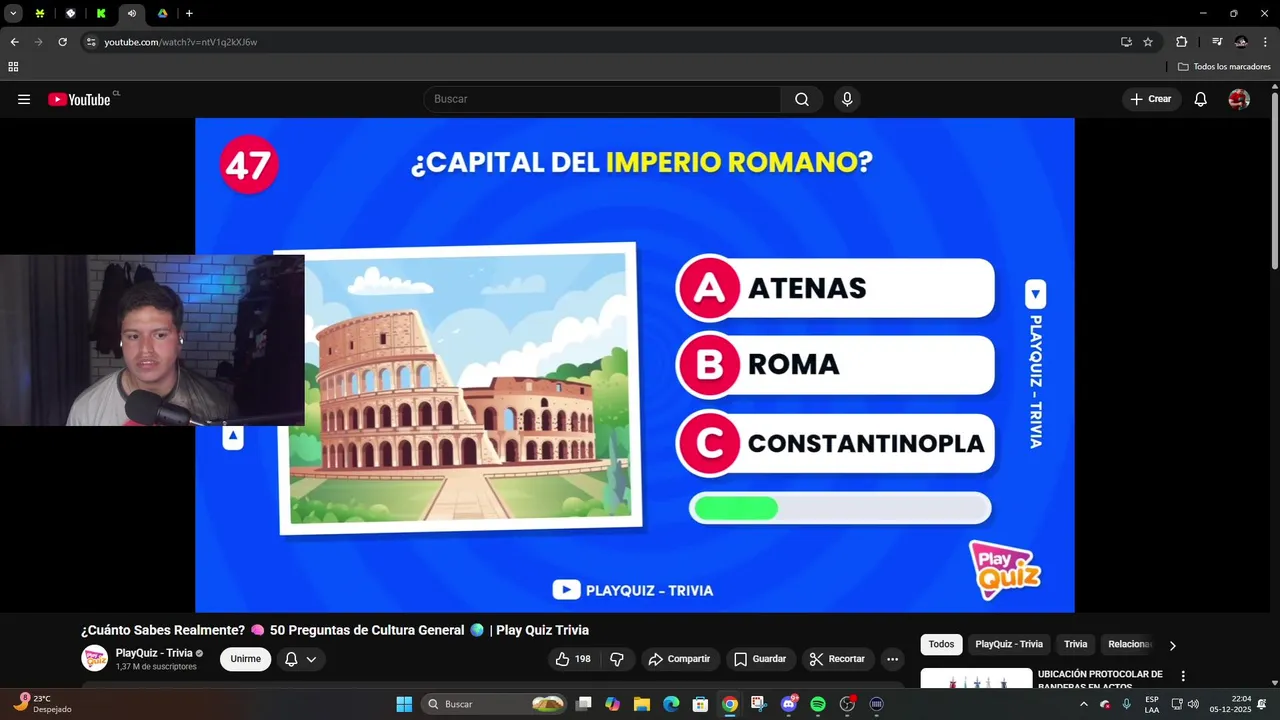Open a new browser tab

pos(189,13)
